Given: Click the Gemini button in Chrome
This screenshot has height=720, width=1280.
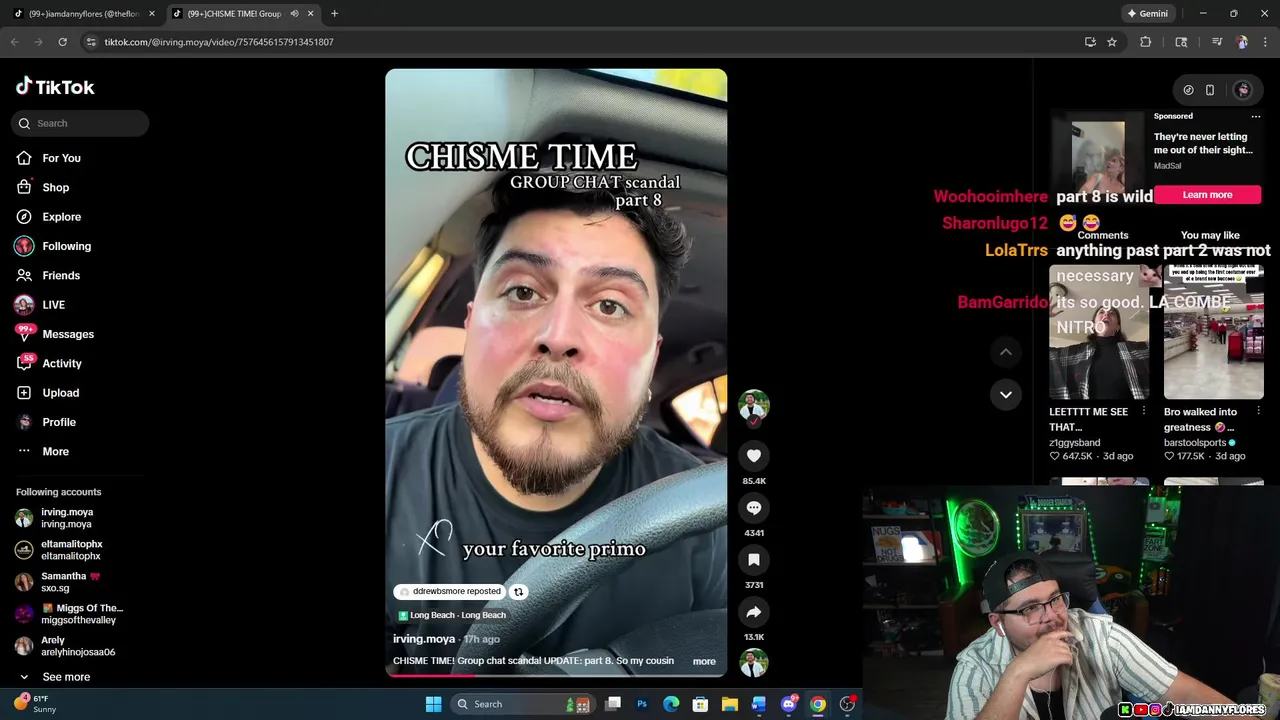Looking at the screenshot, I should pos(1147,13).
